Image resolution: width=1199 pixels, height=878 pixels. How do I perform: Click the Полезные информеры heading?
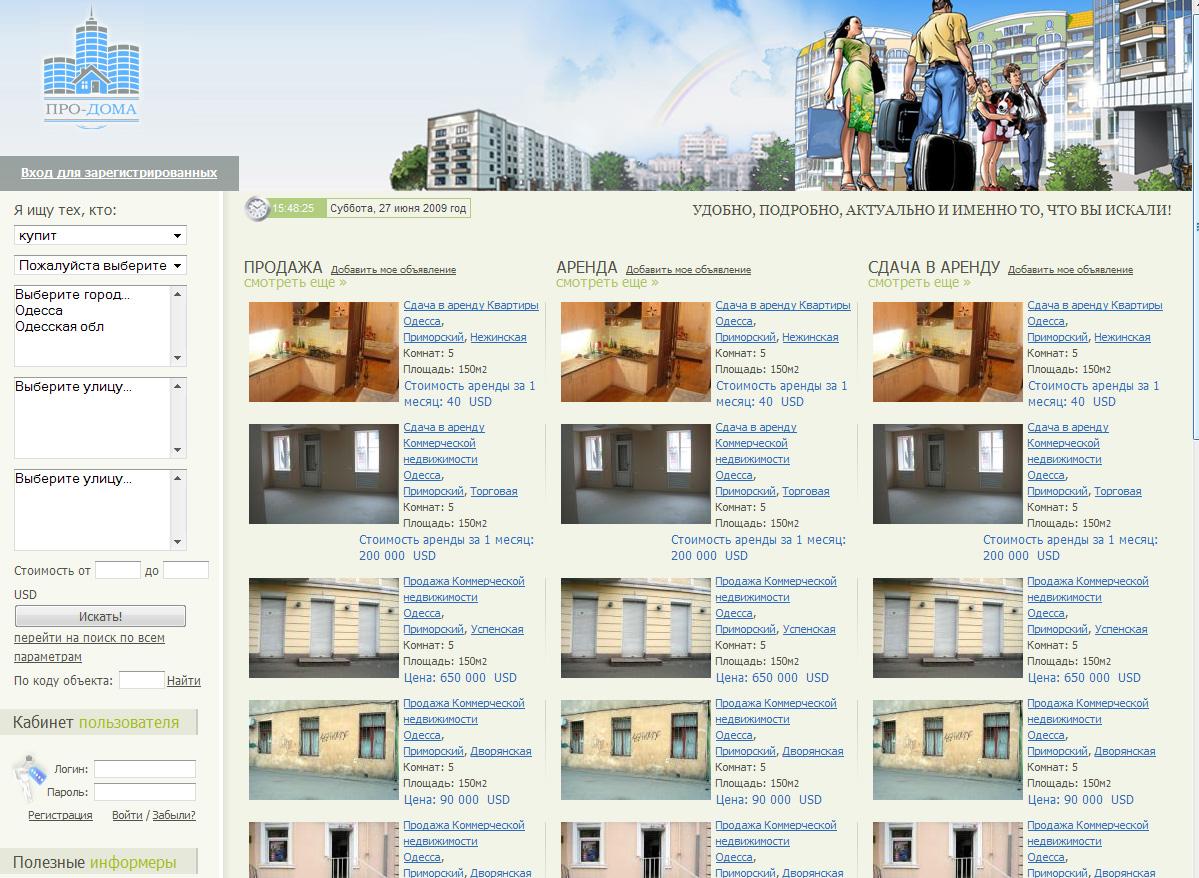click(x=95, y=863)
